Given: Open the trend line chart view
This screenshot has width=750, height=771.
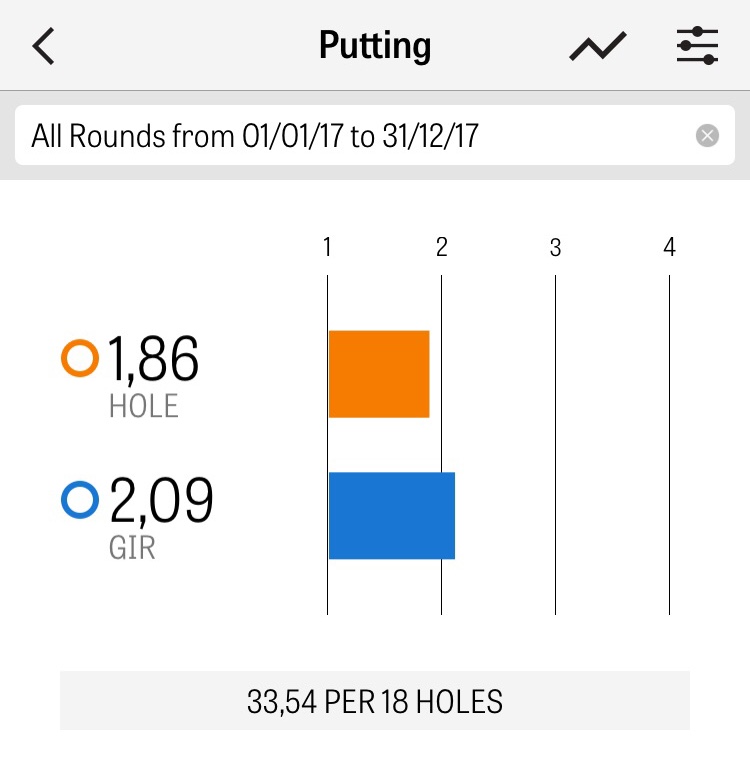Looking at the screenshot, I should coord(598,47).
